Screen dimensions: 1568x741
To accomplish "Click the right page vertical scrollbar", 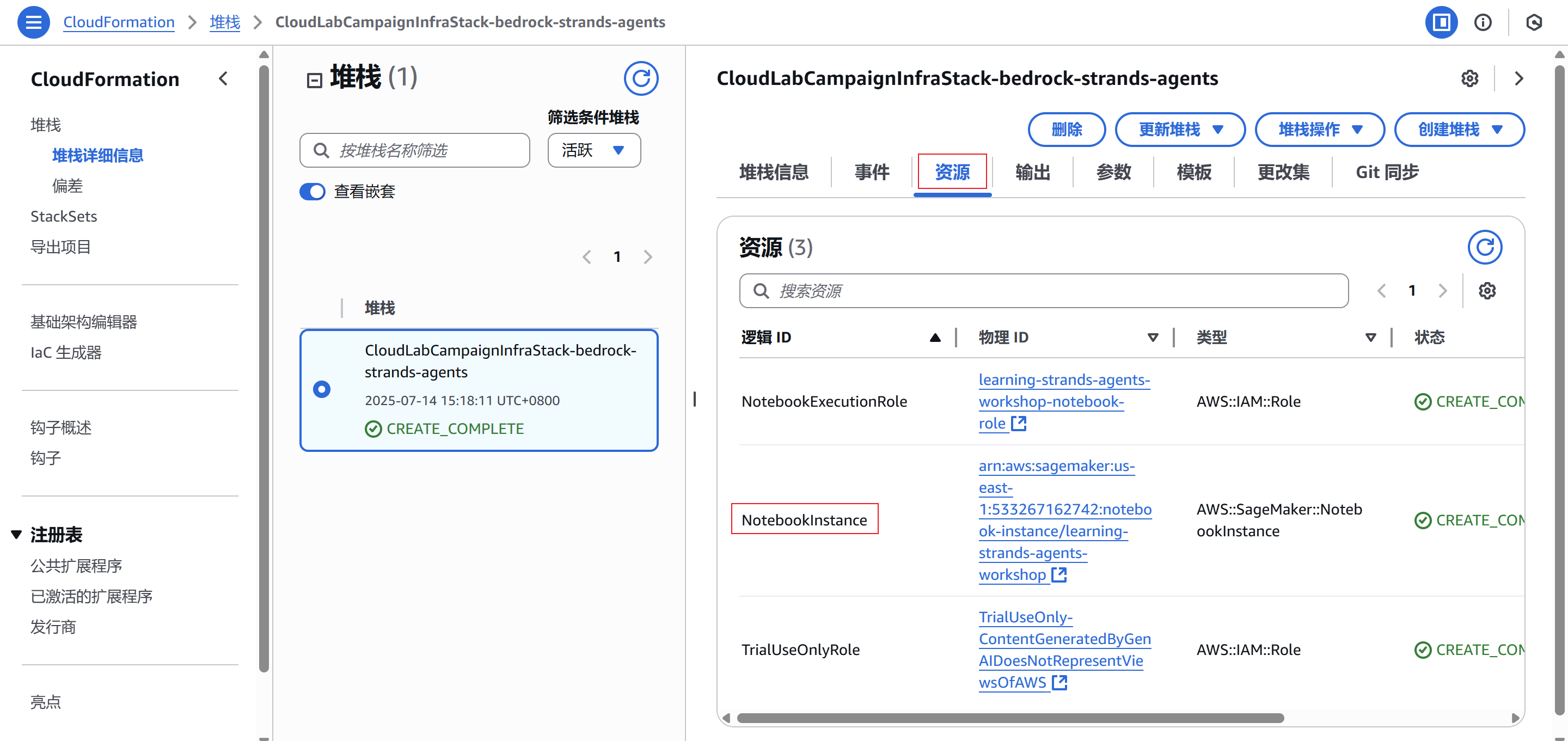I will click(x=1559, y=390).
